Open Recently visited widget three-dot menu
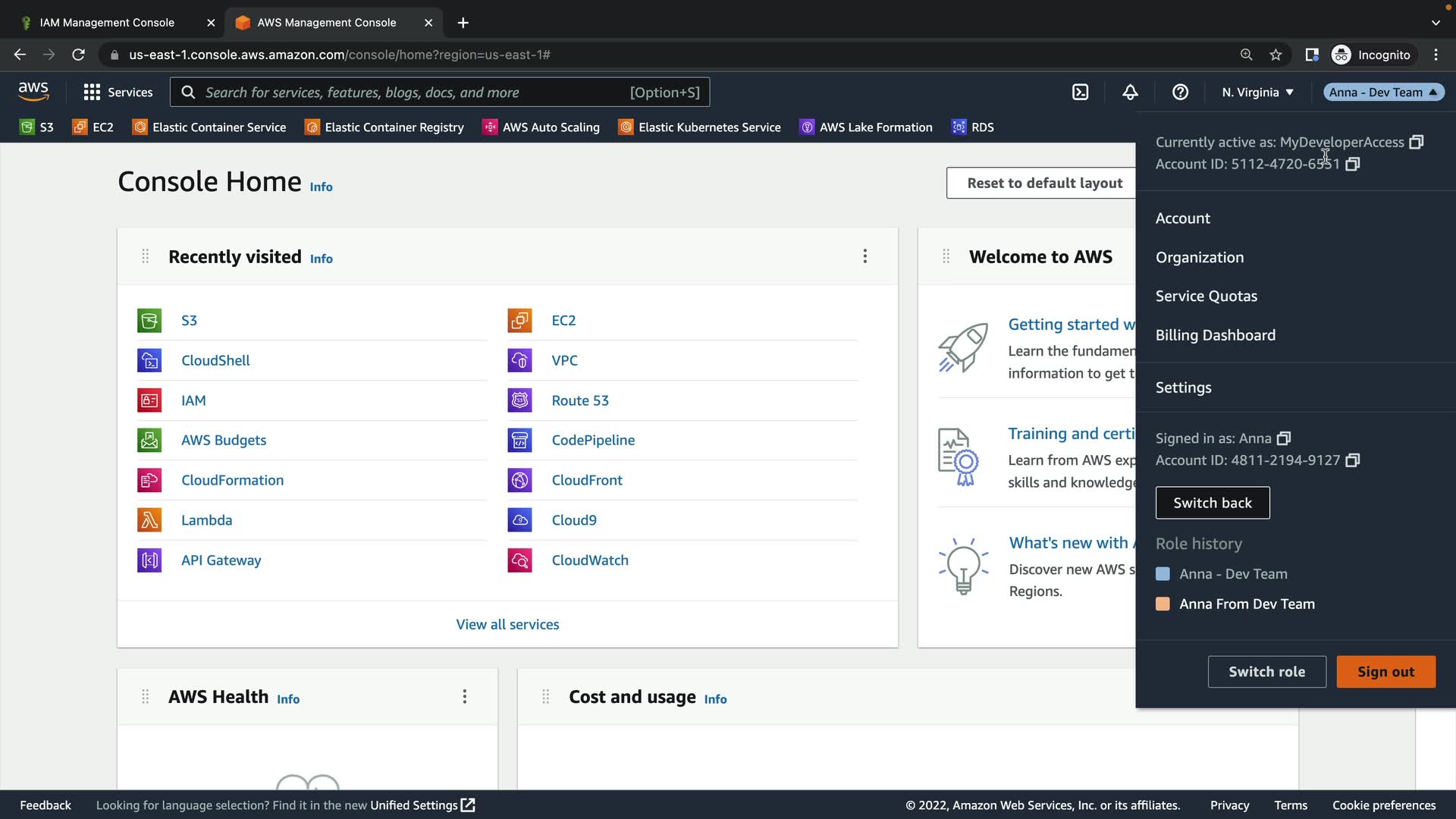Image resolution: width=1456 pixels, height=819 pixels. coord(864,256)
